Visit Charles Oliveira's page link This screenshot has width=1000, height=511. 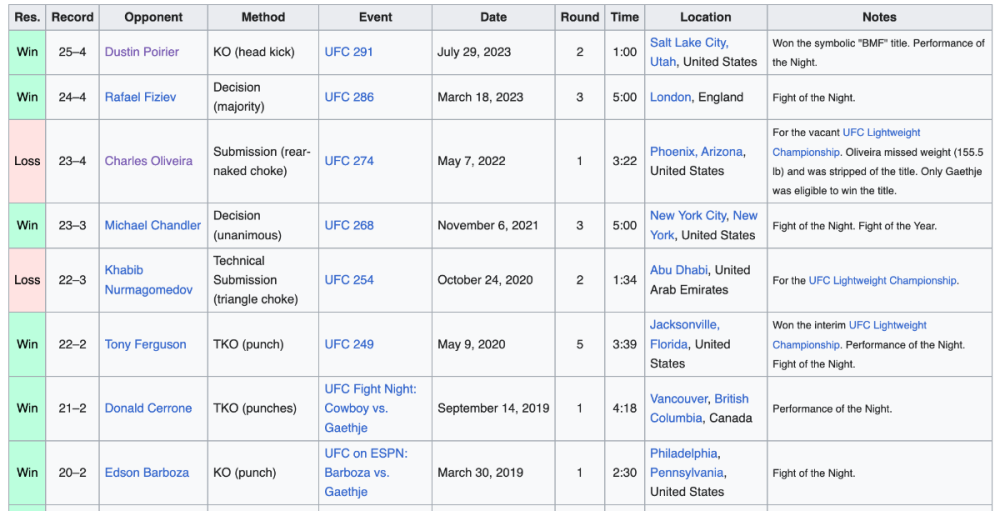[149, 161]
